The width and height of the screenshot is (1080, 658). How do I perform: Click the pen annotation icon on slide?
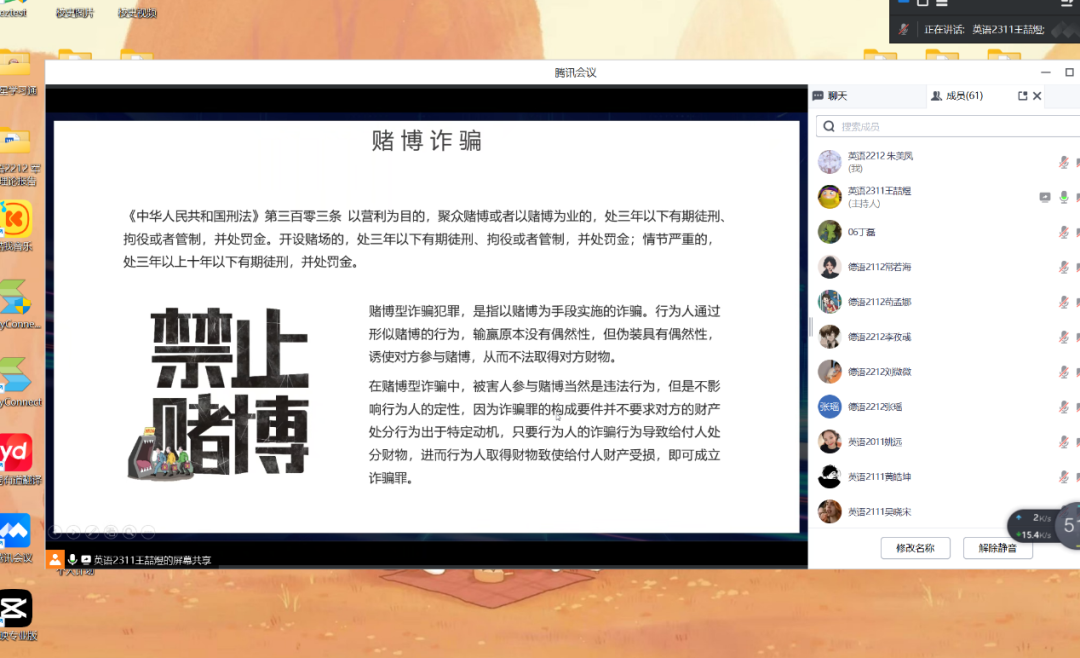(x=91, y=532)
